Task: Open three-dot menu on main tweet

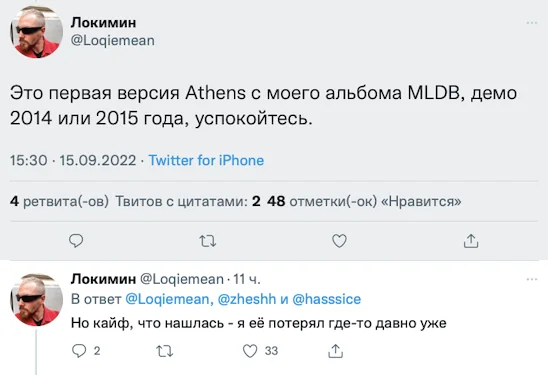Action: pyautogui.click(x=532, y=23)
